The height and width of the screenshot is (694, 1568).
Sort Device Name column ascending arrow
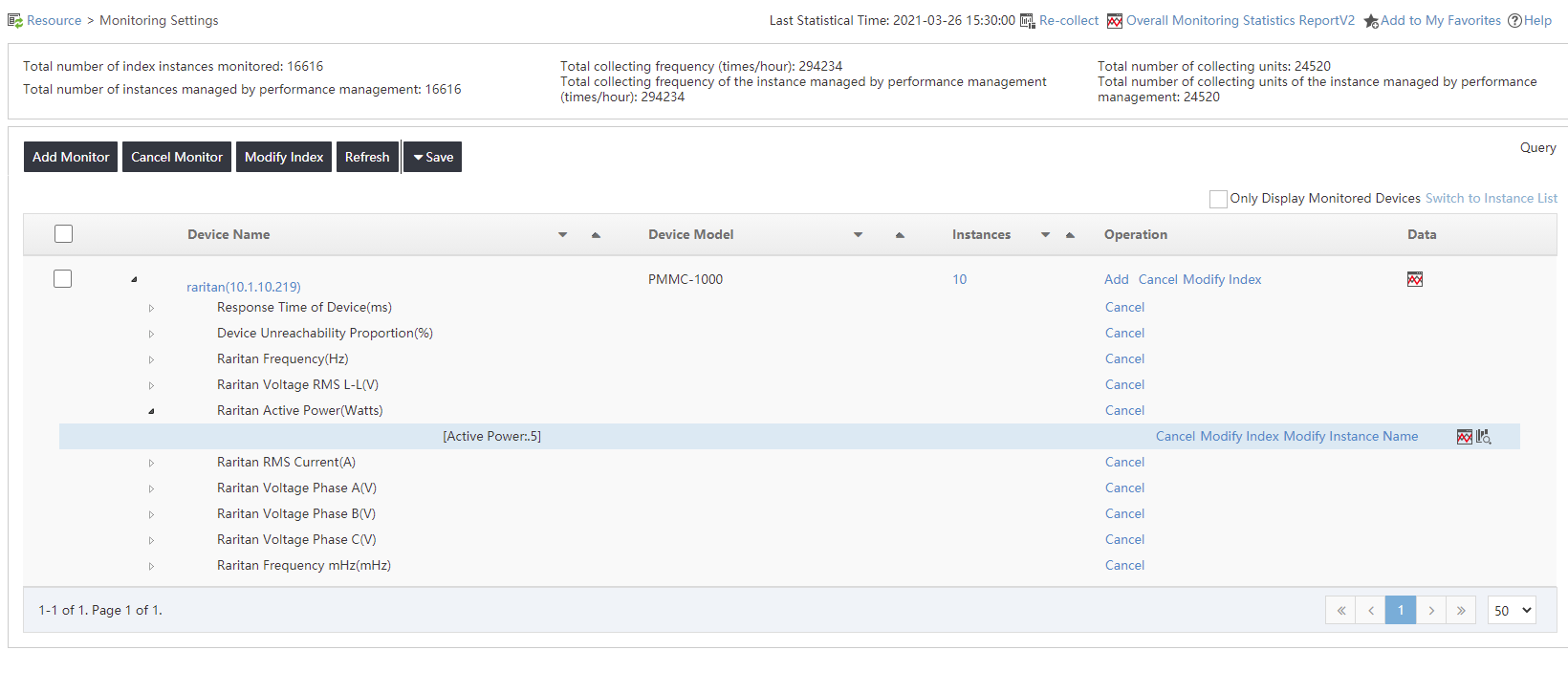[596, 235]
